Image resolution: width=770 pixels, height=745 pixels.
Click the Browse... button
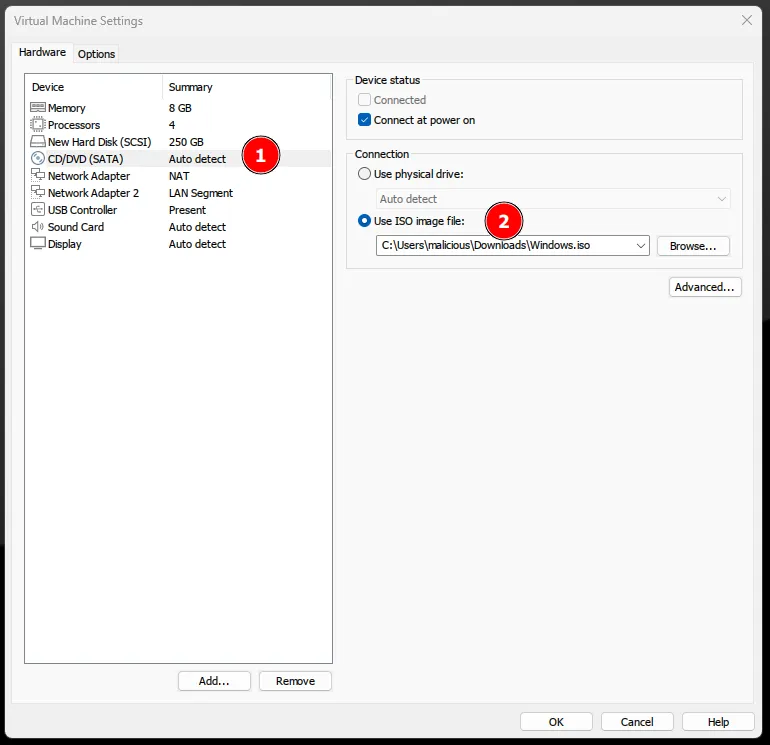click(693, 246)
